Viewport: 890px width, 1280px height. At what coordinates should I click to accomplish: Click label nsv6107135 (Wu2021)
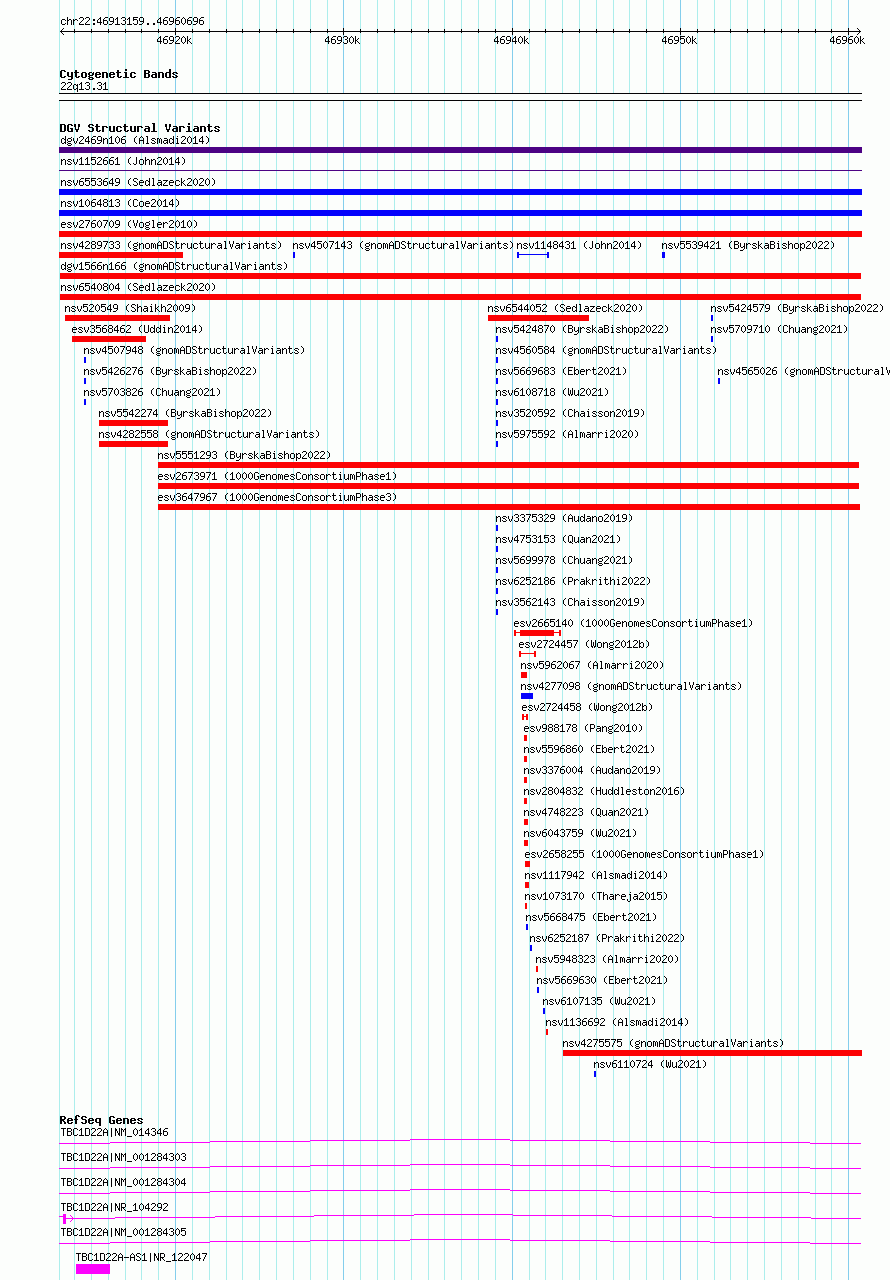coord(599,1001)
